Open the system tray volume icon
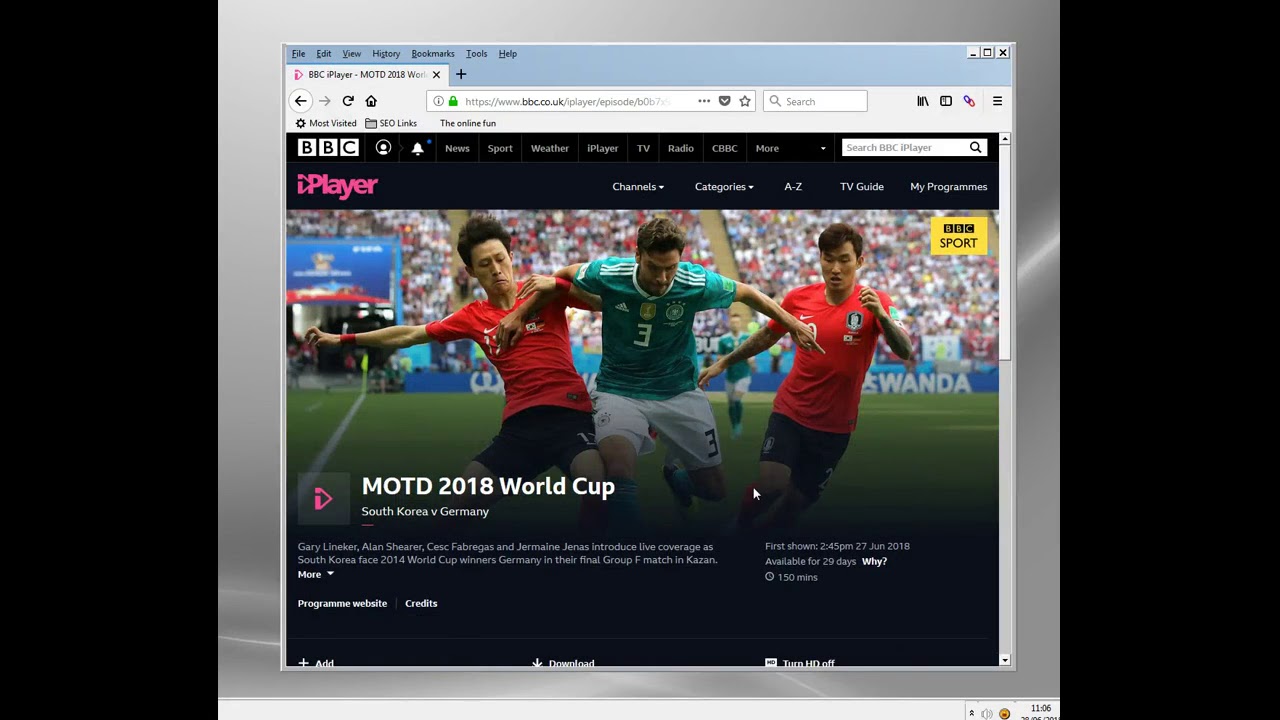1280x720 pixels. [987, 713]
